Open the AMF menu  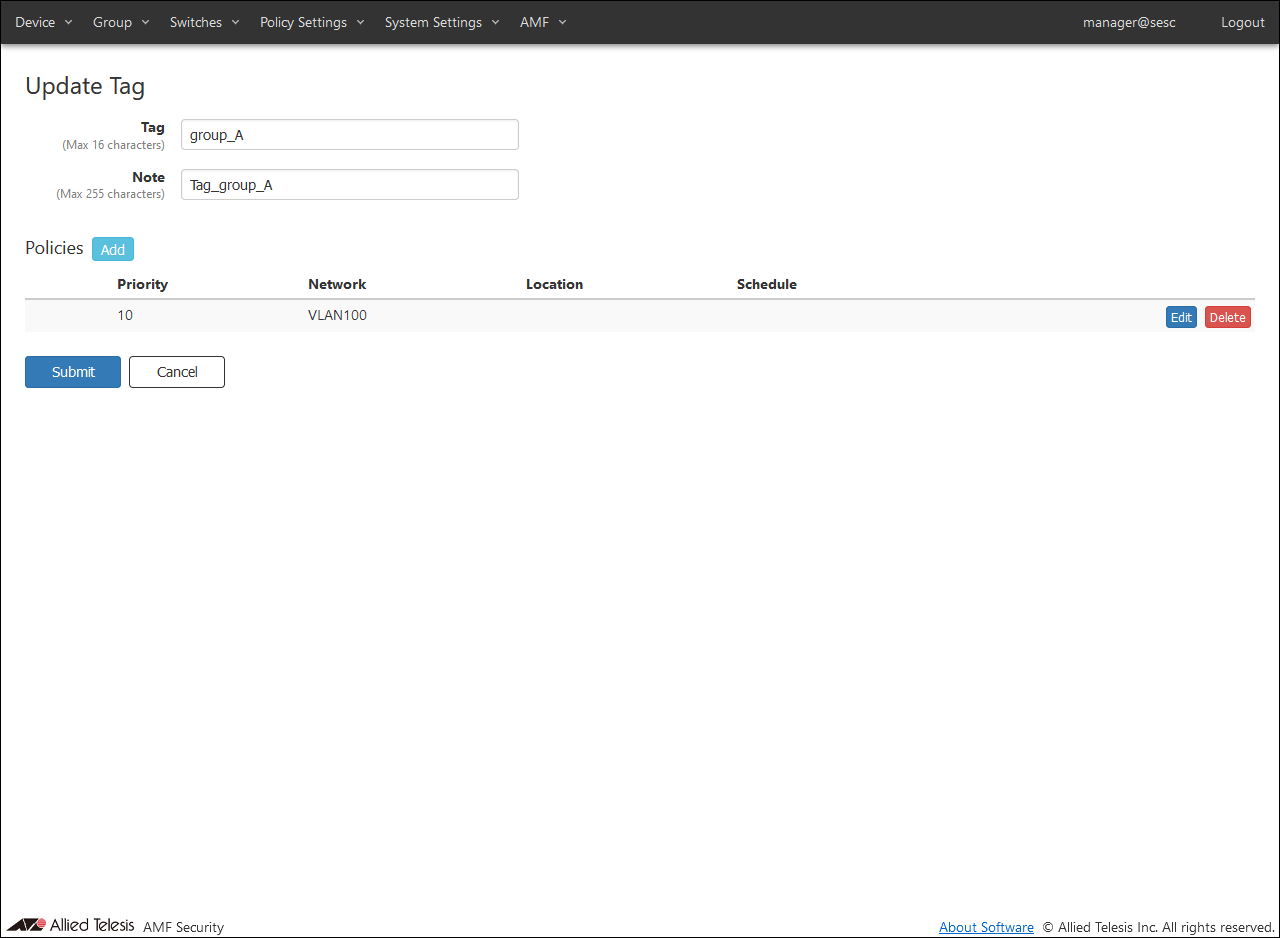pos(542,22)
